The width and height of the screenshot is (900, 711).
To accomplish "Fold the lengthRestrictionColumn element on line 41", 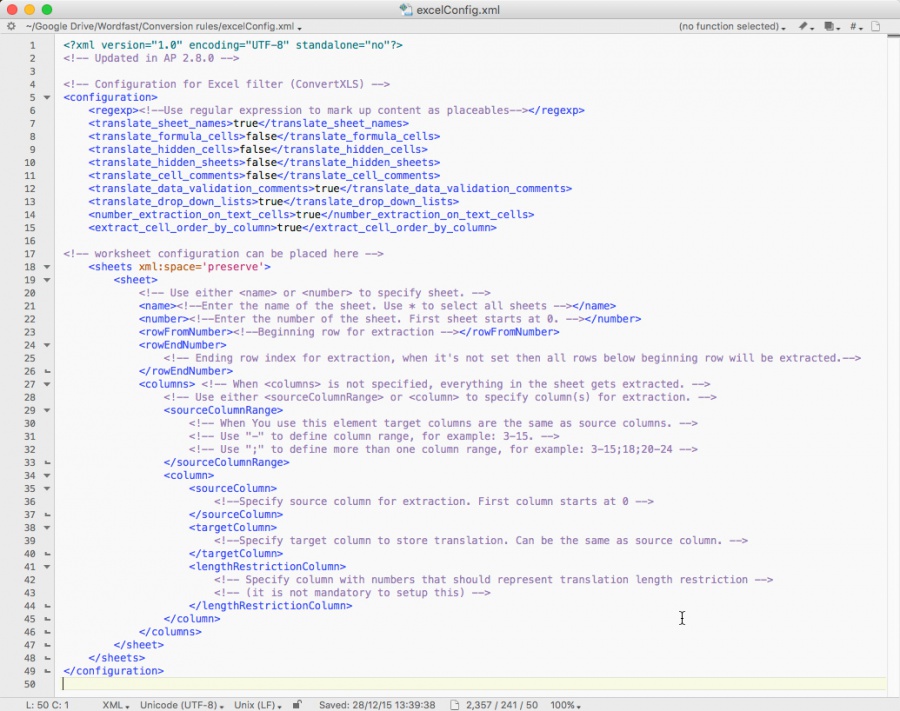I will [x=47, y=566].
